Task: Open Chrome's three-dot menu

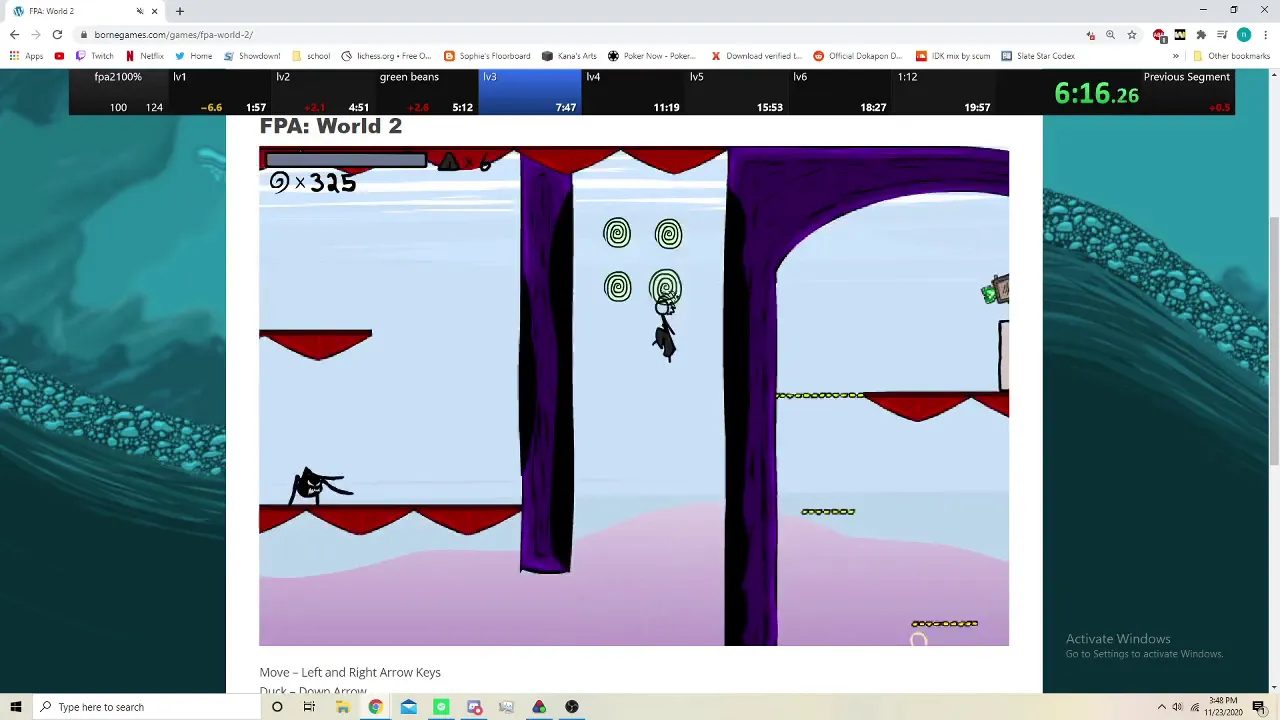Action: (x=1265, y=34)
